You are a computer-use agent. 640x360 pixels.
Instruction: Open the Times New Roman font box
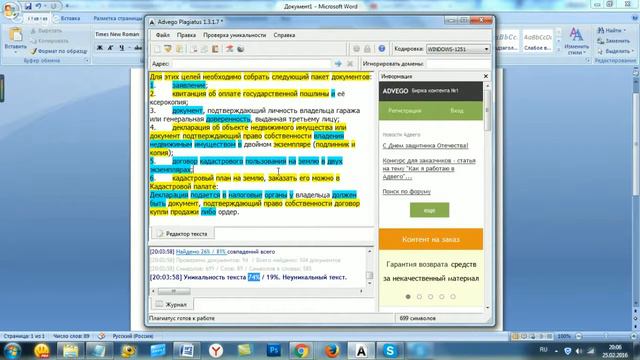click(118, 34)
